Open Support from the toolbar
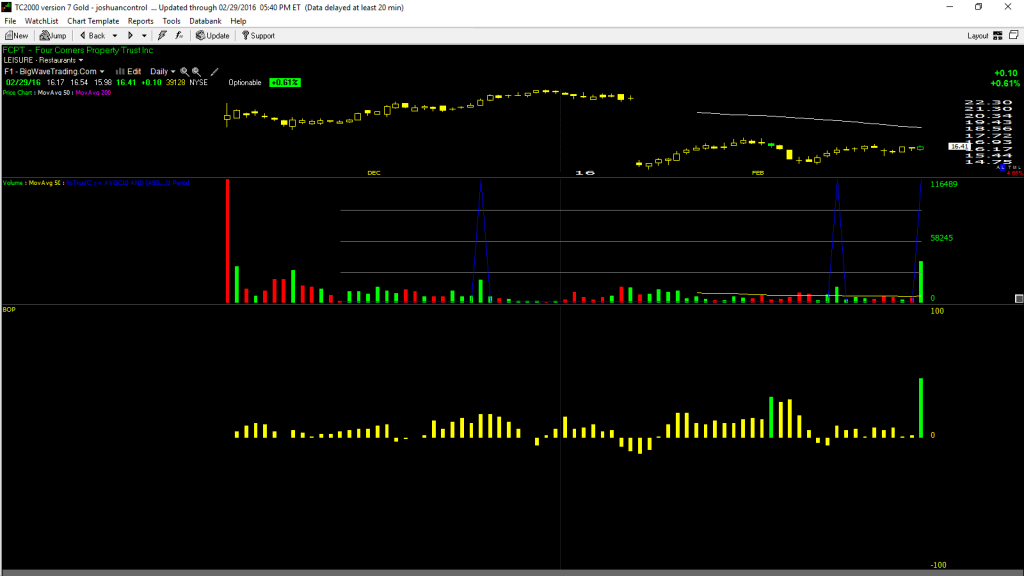 [259, 35]
